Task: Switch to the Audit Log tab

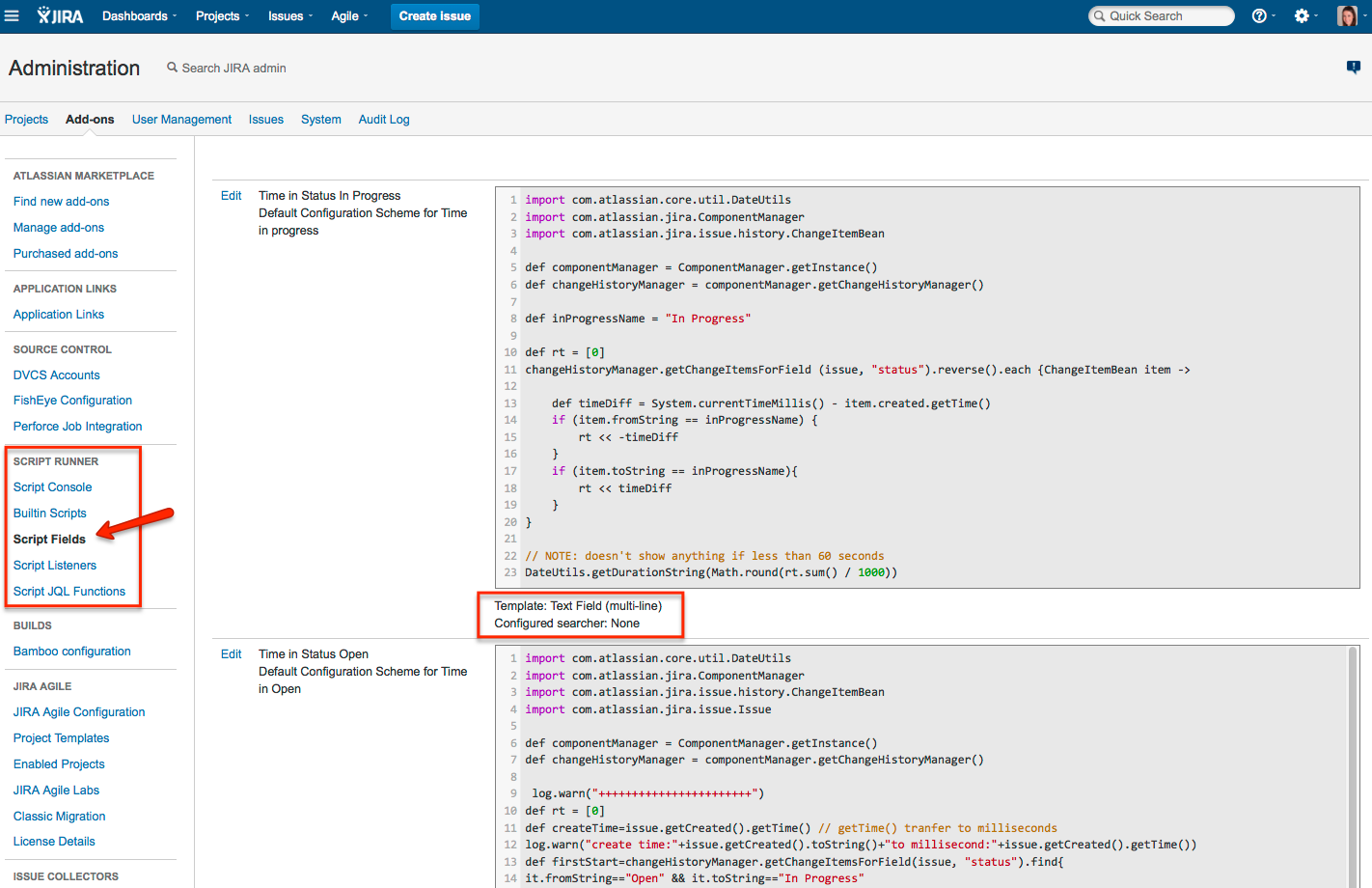Action: (x=384, y=119)
